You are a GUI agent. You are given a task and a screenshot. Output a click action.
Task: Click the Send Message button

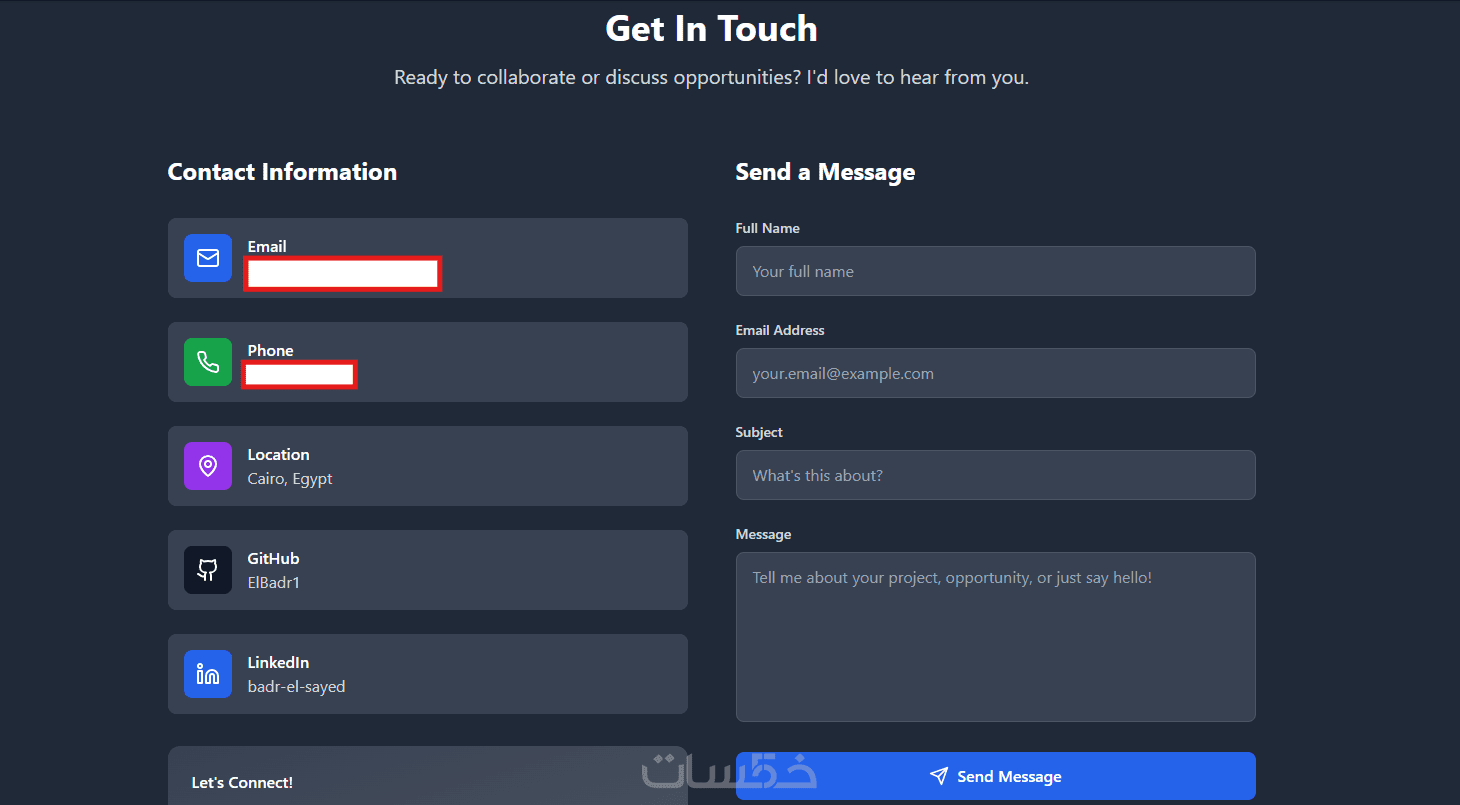[995, 776]
